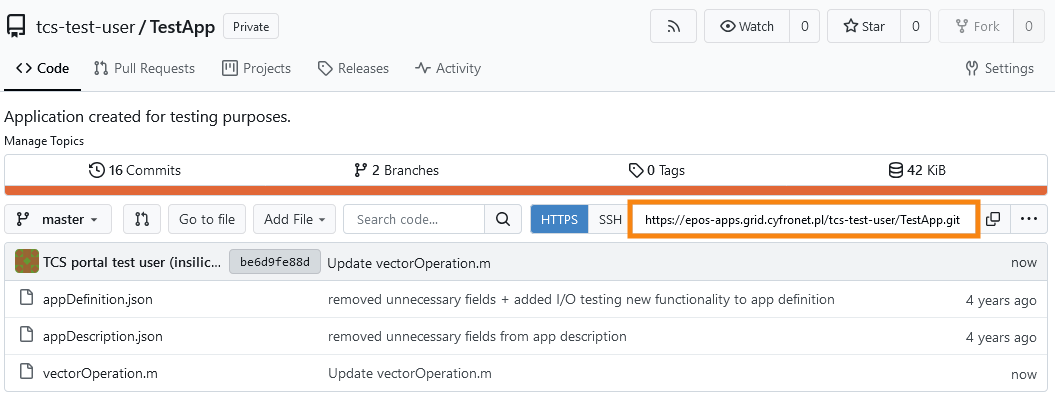Open commit be6d9fe88d
The image size is (1055, 403).
click(275, 262)
